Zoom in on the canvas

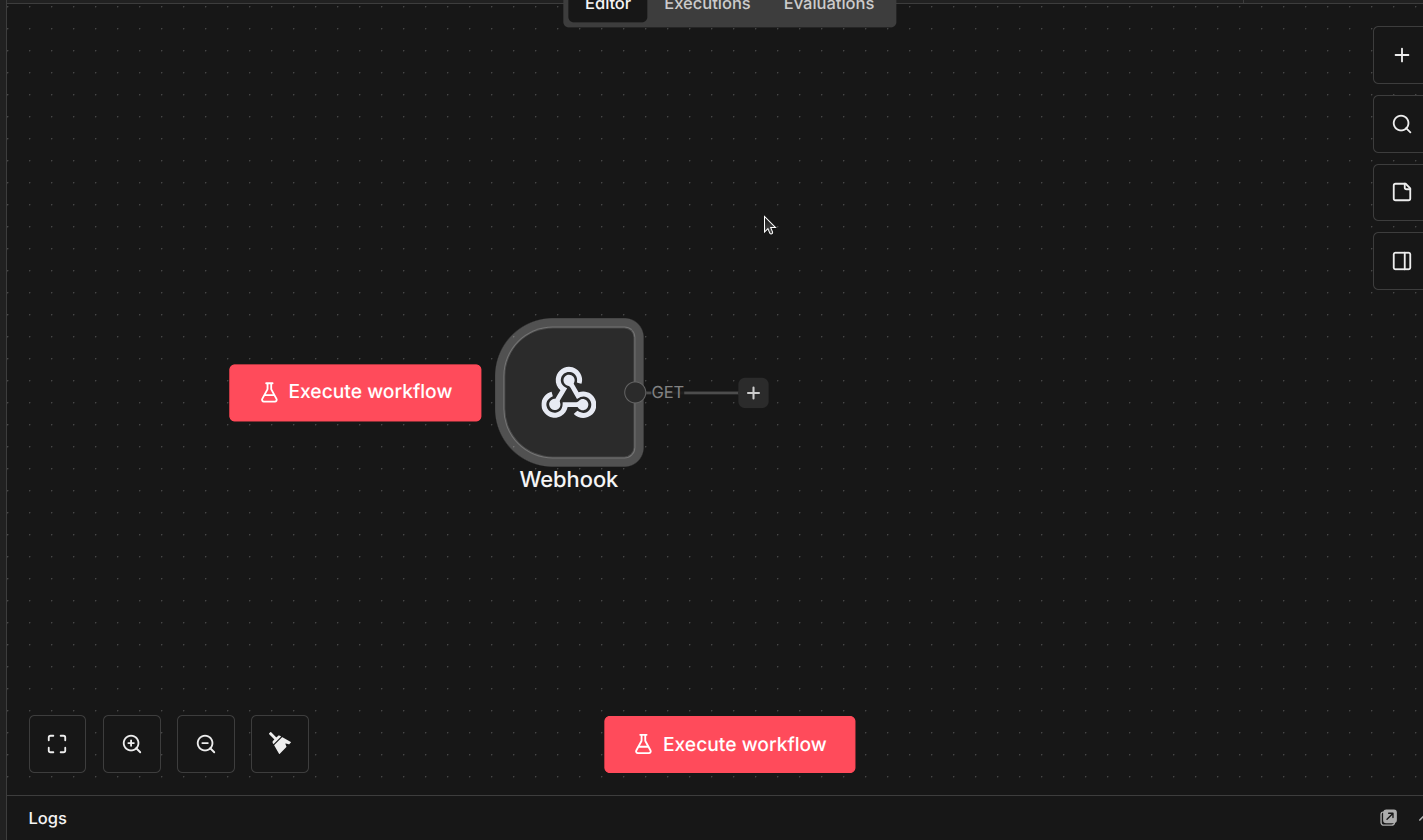(x=131, y=743)
